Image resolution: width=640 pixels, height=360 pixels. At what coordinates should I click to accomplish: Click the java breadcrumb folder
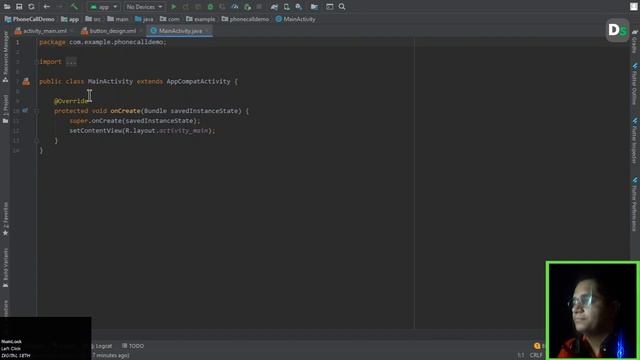pos(144,19)
